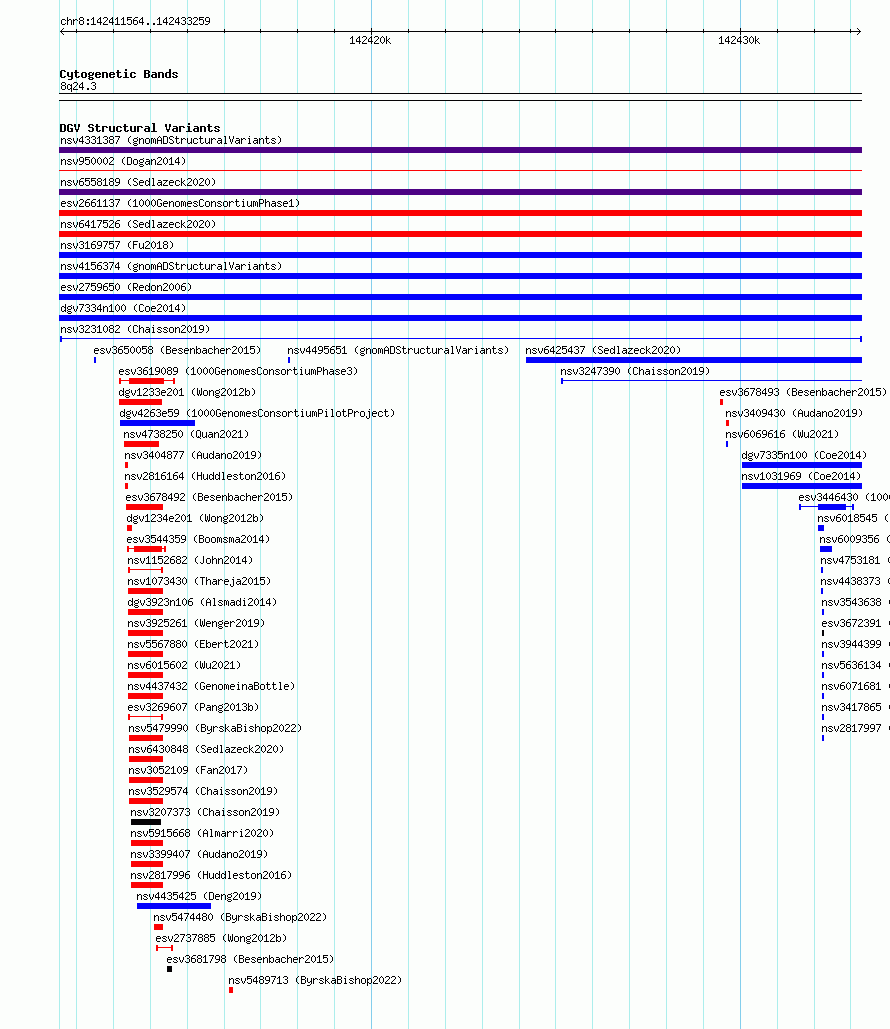
Task: Click the blue bar under dgv4263e59
Action: 158,423
